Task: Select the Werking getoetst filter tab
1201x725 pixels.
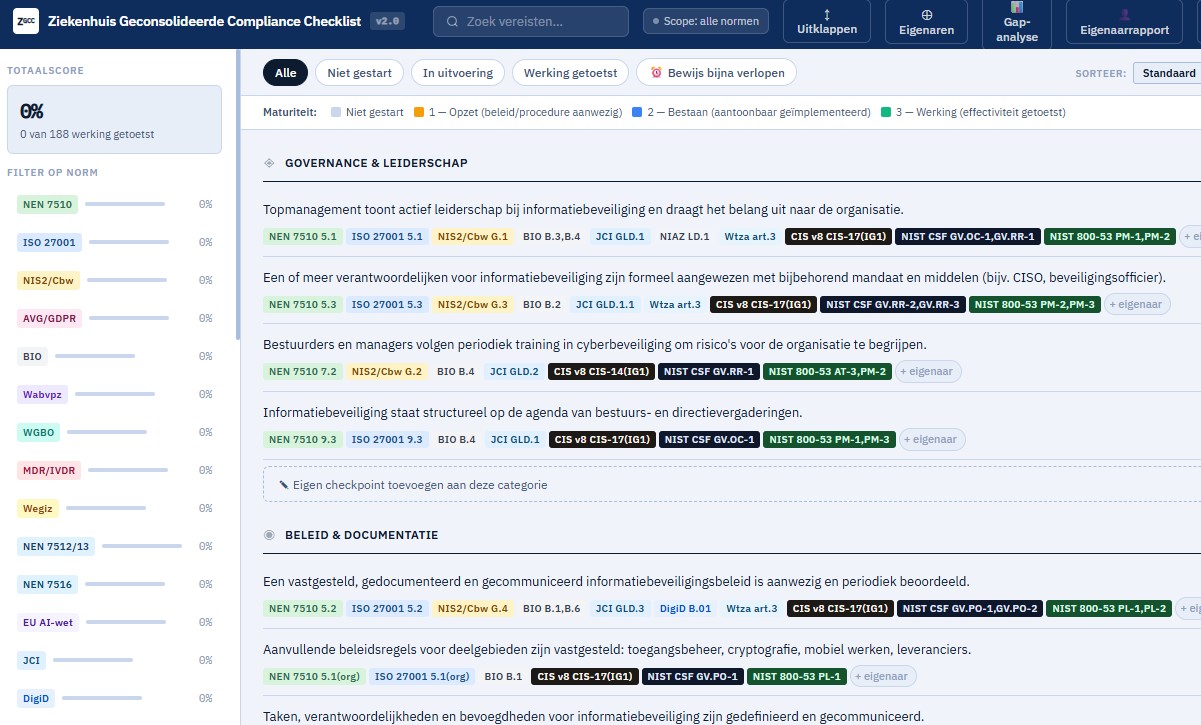Action: point(570,73)
